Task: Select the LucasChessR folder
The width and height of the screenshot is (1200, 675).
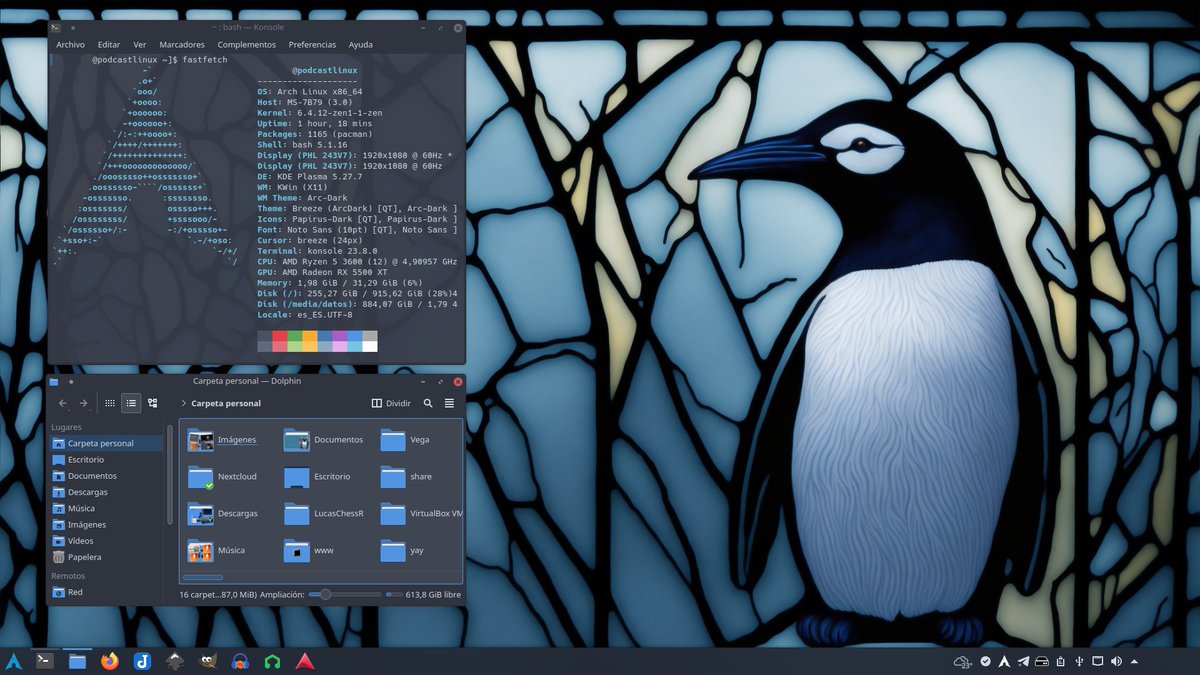Action: (x=325, y=514)
